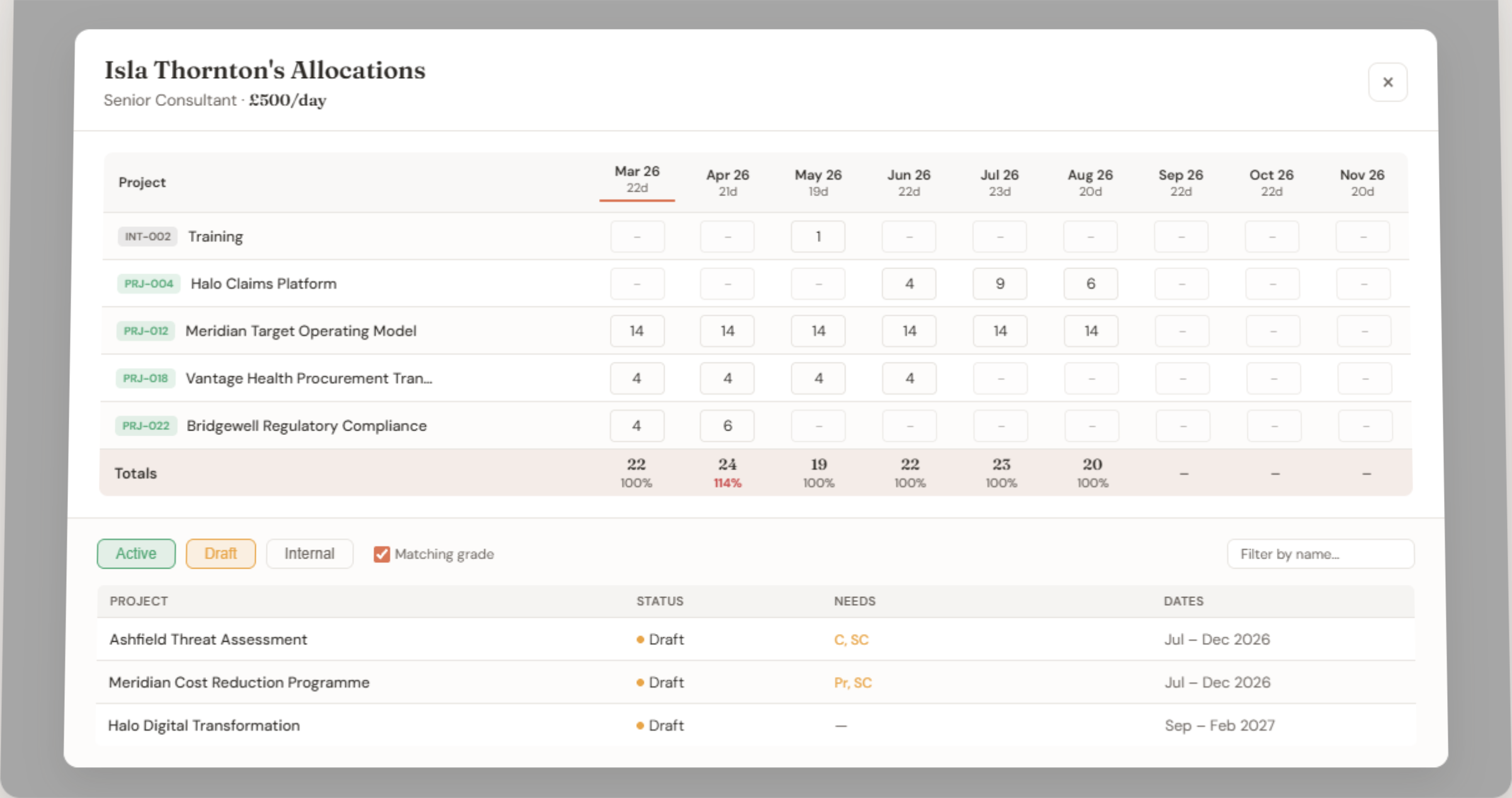Screen dimensions: 1512x798
Task: Click the INT-002 badge next to Training
Action: 147,236
